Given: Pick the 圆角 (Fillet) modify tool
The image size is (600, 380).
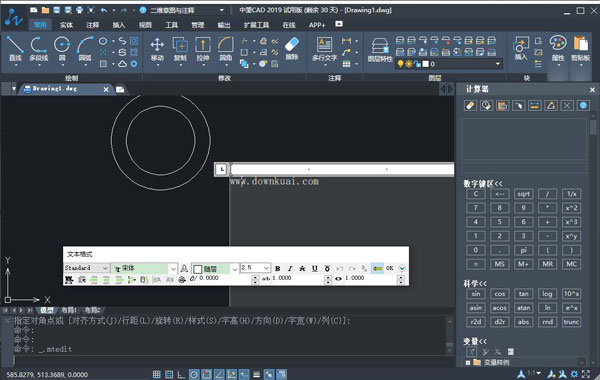Looking at the screenshot, I should (226, 49).
